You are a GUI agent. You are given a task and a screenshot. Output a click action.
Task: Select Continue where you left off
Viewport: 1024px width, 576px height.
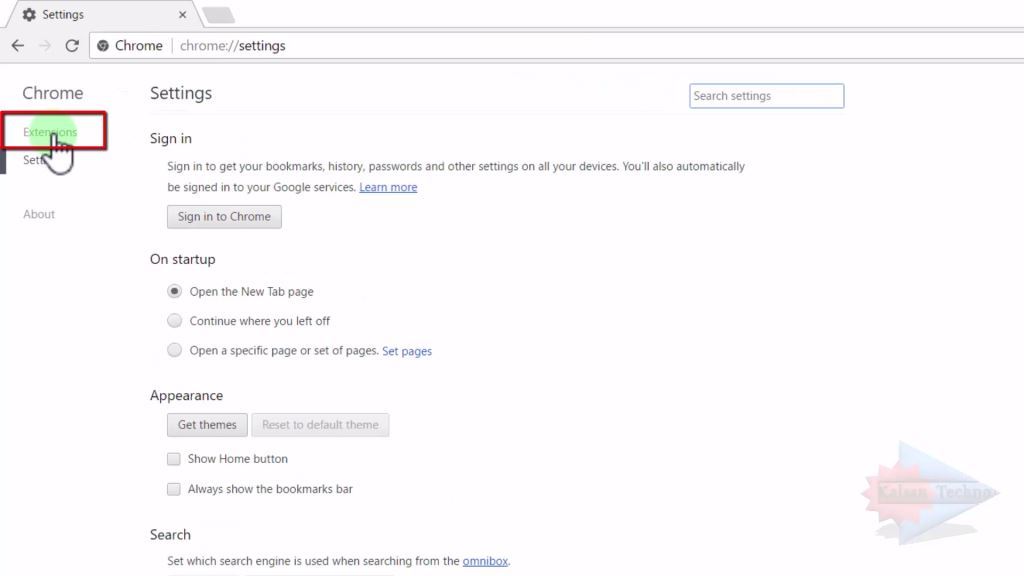(174, 321)
